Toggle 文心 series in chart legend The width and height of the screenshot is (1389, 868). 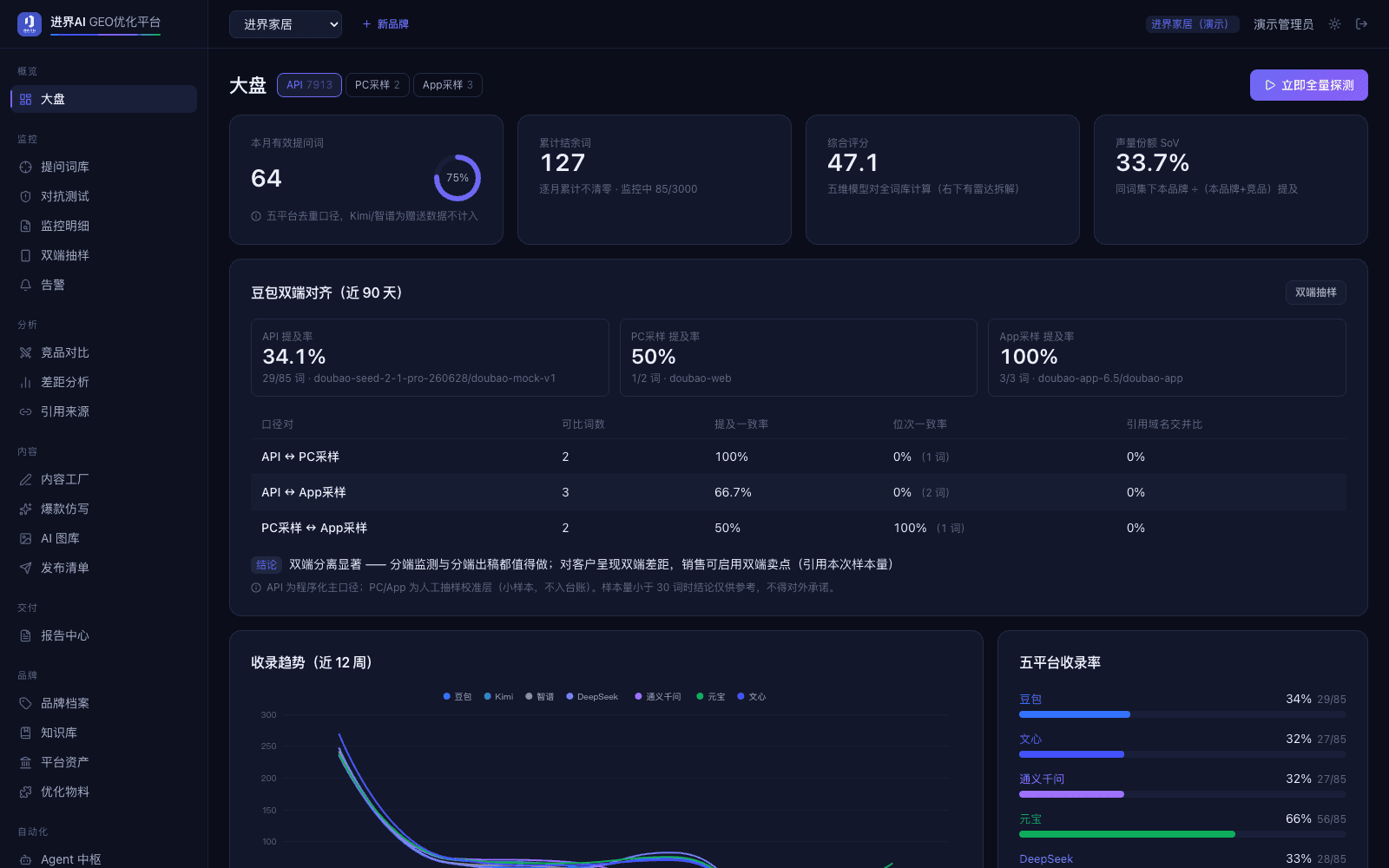tap(752, 696)
